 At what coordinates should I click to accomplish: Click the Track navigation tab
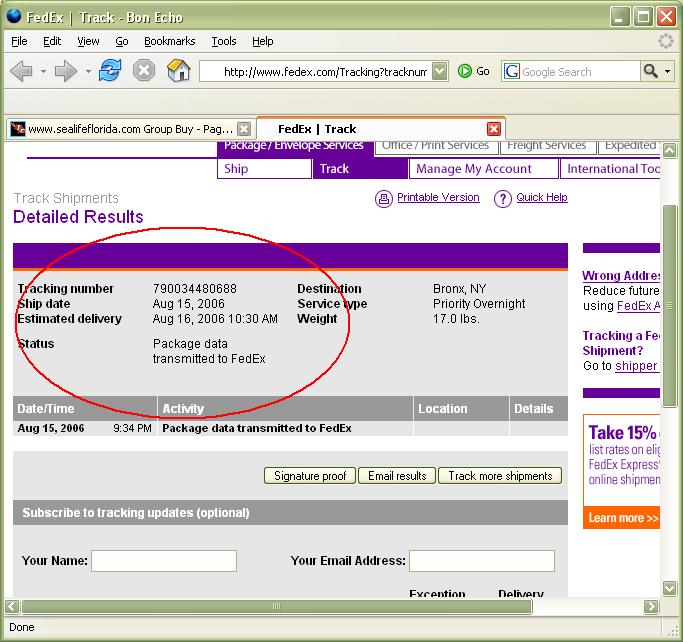(360, 169)
